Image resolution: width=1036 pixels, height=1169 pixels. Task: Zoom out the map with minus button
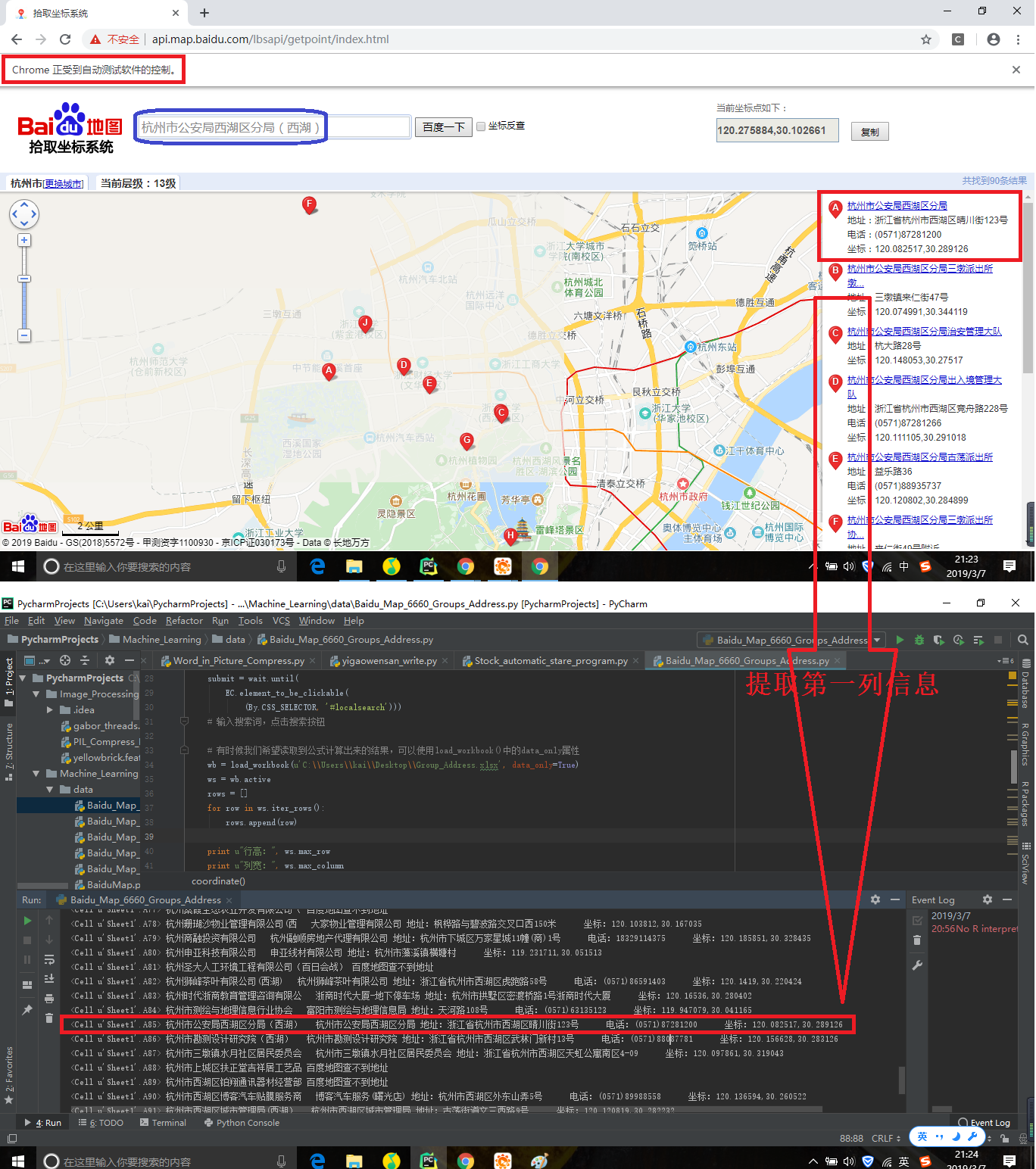click(24, 335)
